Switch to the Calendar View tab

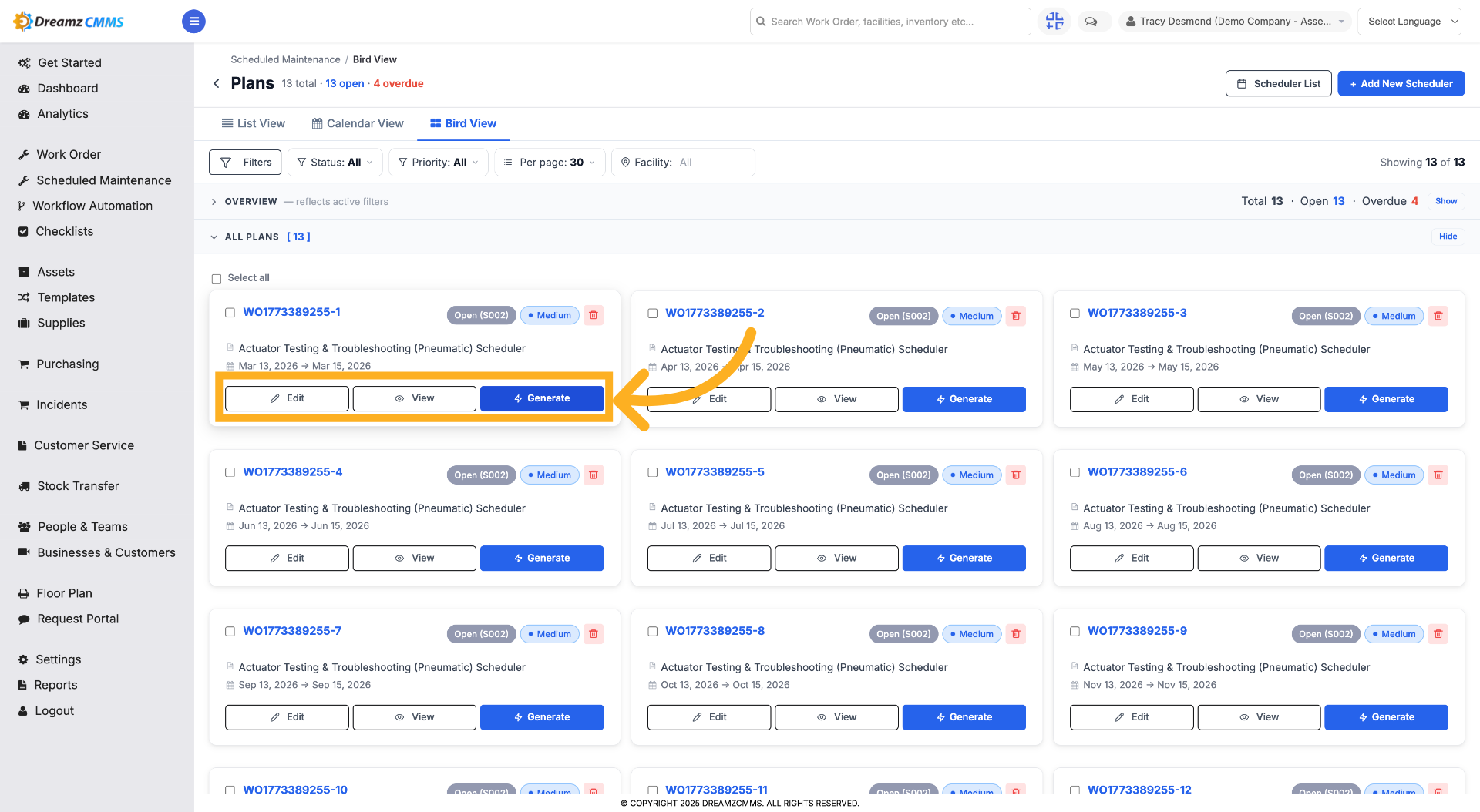tap(358, 123)
